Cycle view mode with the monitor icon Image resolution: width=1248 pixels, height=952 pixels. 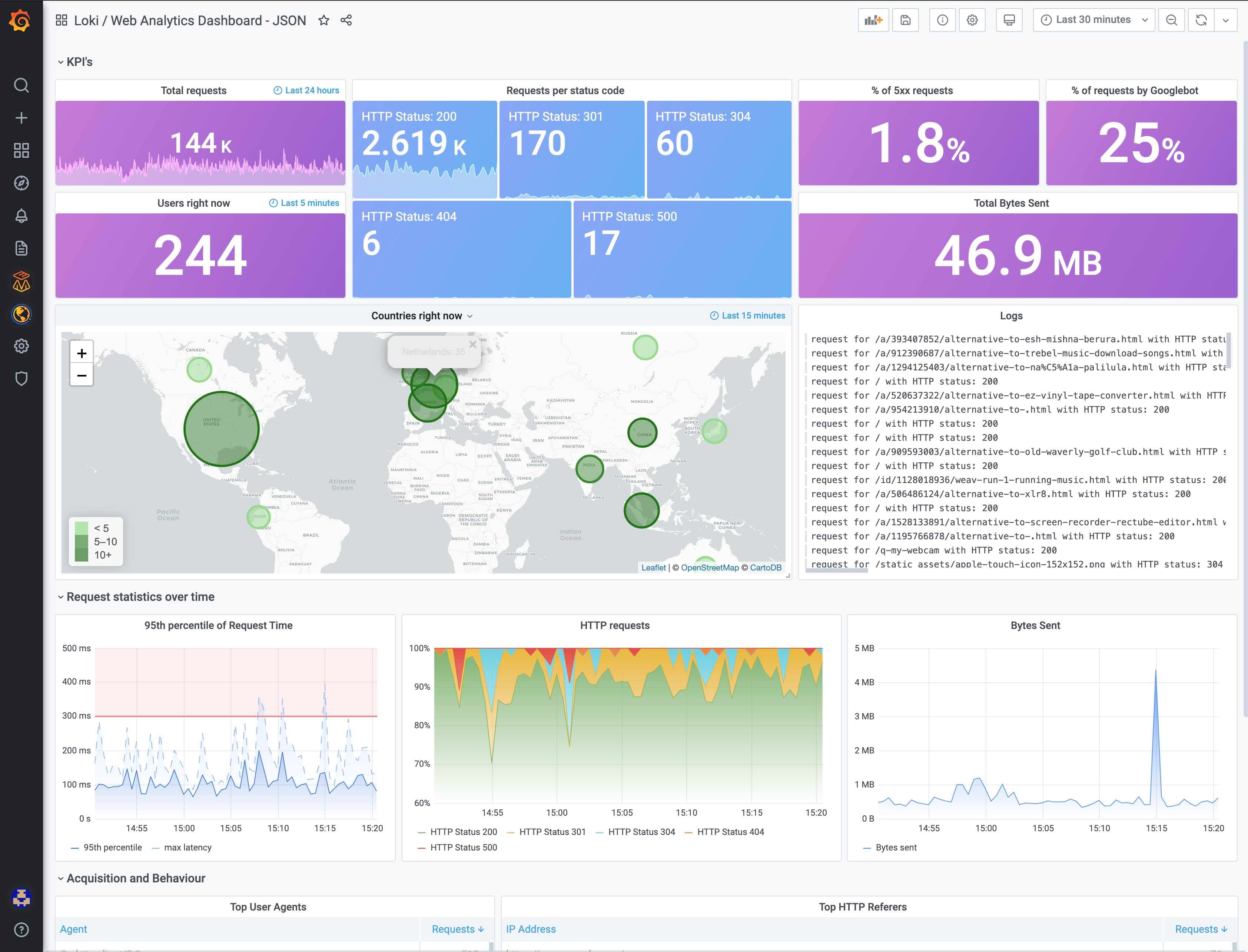click(1009, 20)
